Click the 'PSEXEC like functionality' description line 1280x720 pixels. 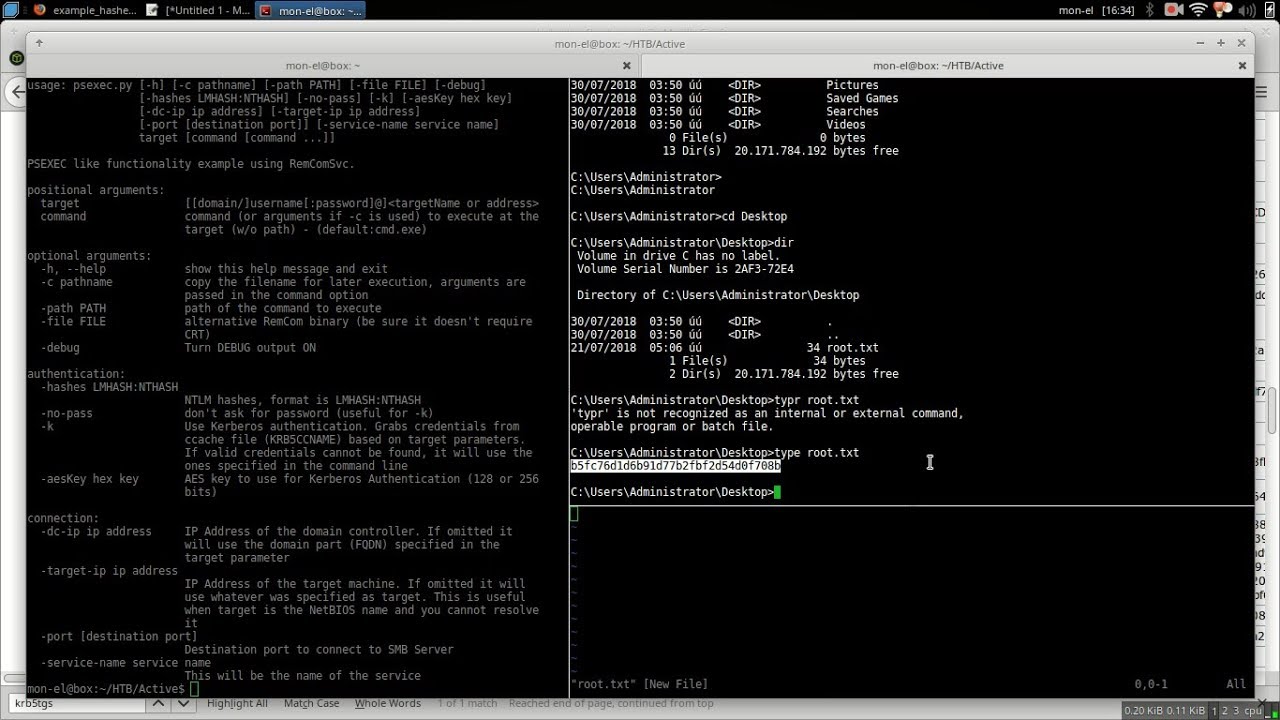(191, 164)
